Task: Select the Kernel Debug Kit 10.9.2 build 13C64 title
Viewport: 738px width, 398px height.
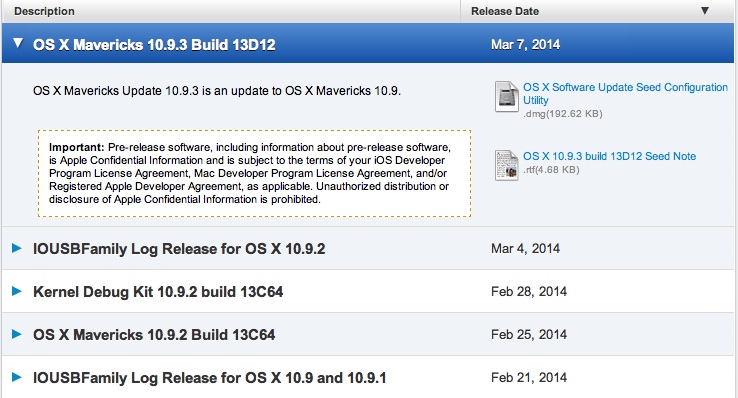Action: pyautogui.click(x=158, y=292)
